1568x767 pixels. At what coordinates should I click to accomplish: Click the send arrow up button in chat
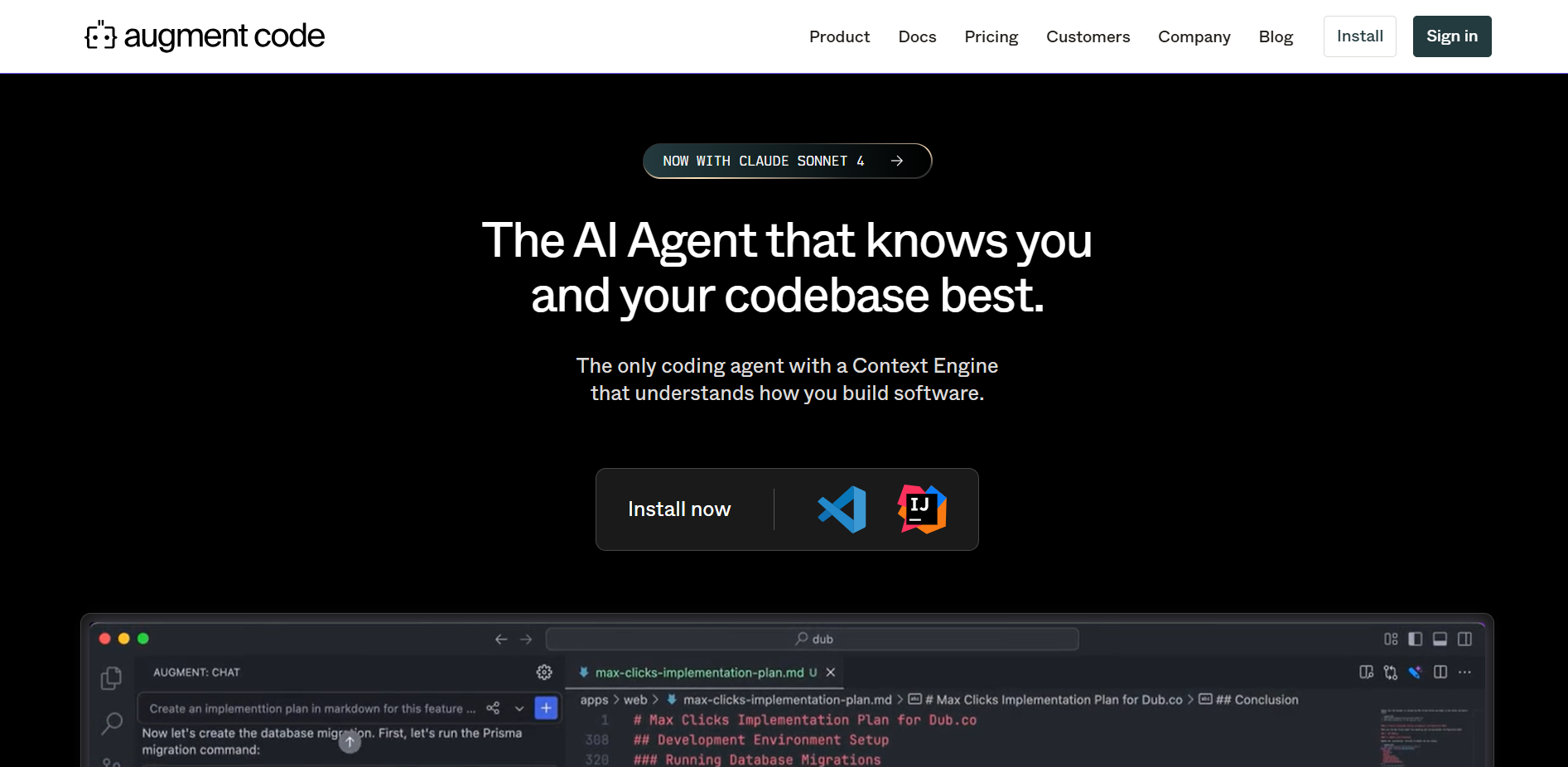(x=350, y=742)
